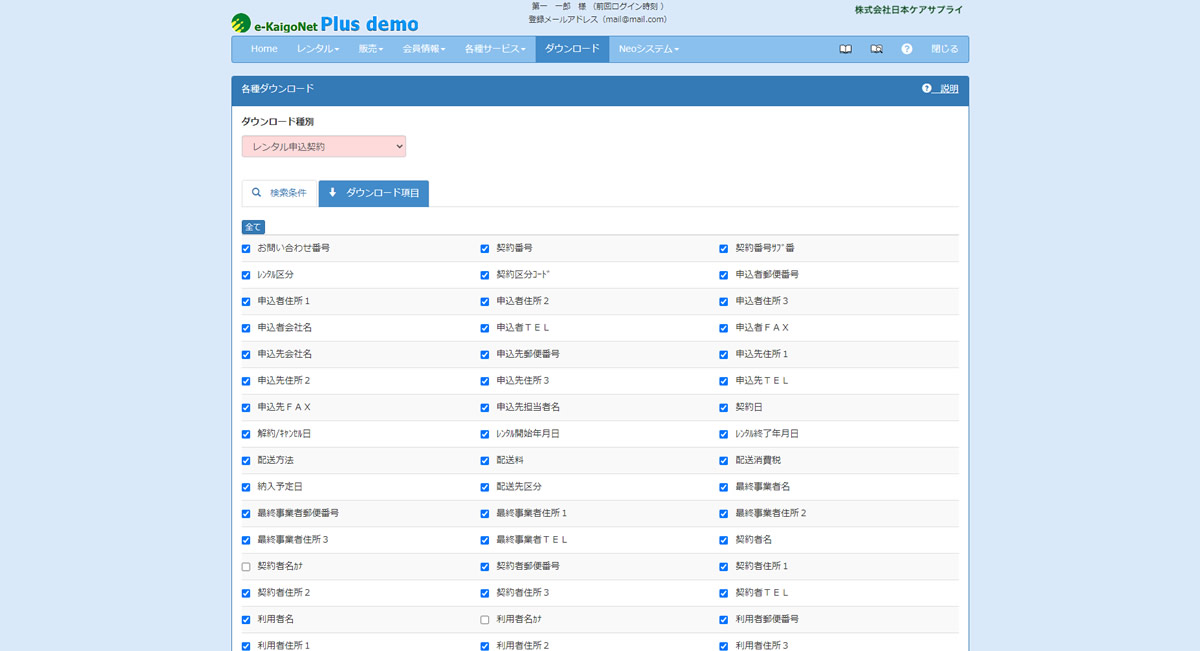Toggle the 契約区分ｺｰﾄﾞ checkbox
The width and height of the screenshot is (1200, 651).
[485, 275]
